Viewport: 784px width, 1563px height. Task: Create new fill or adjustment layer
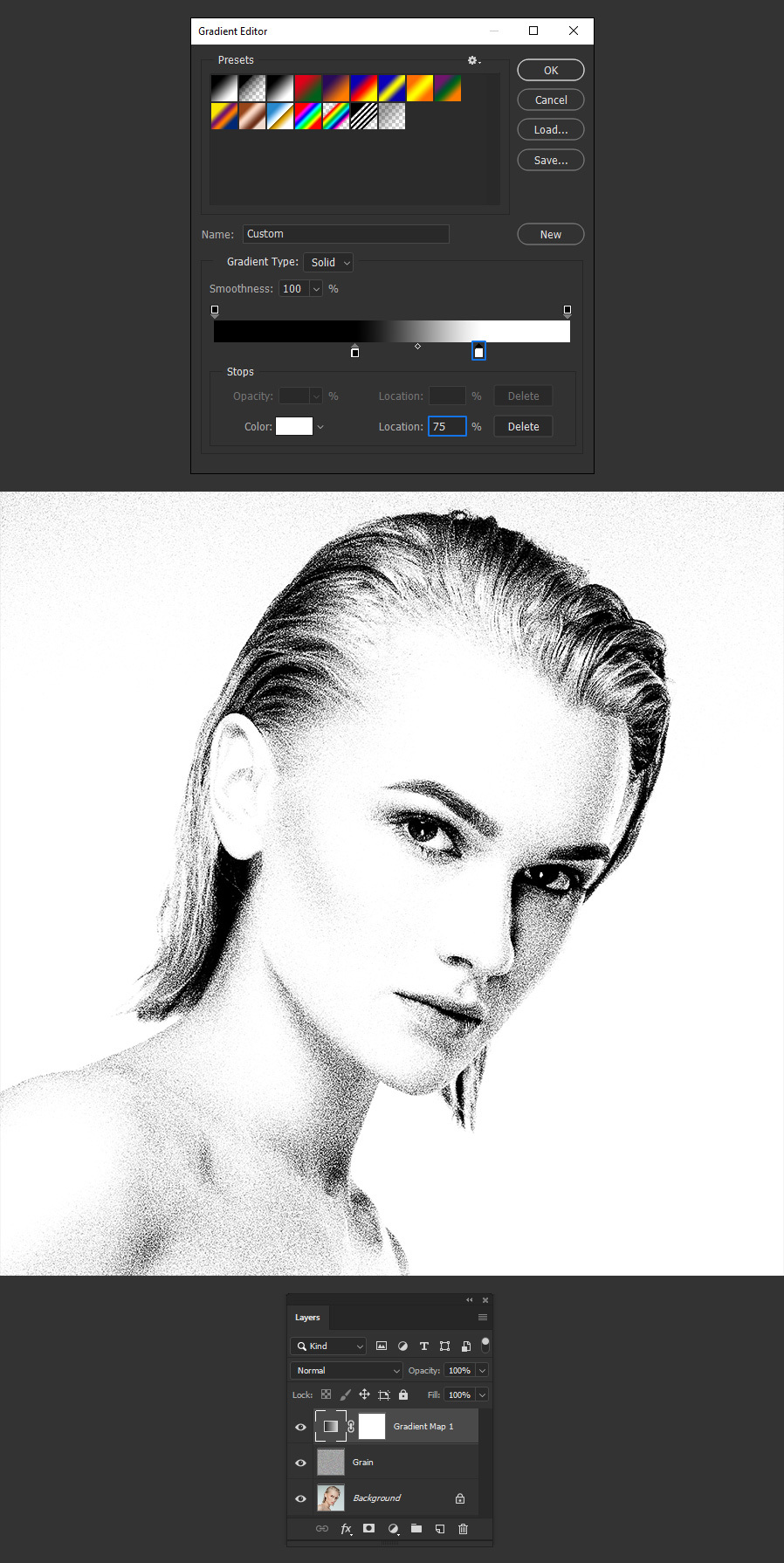(x=393, y=1528)
